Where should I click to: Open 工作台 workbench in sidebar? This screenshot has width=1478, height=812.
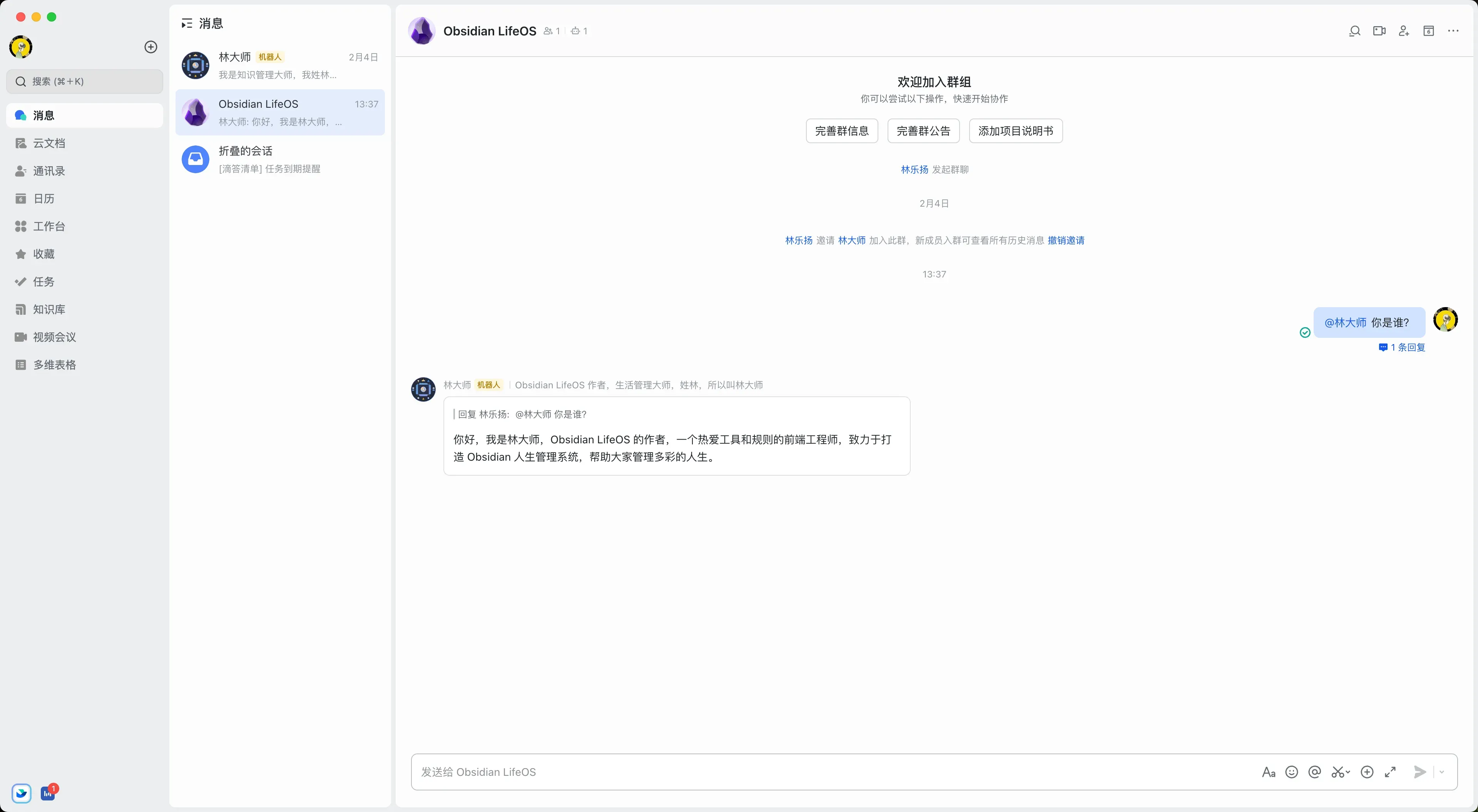click(84, 226)
